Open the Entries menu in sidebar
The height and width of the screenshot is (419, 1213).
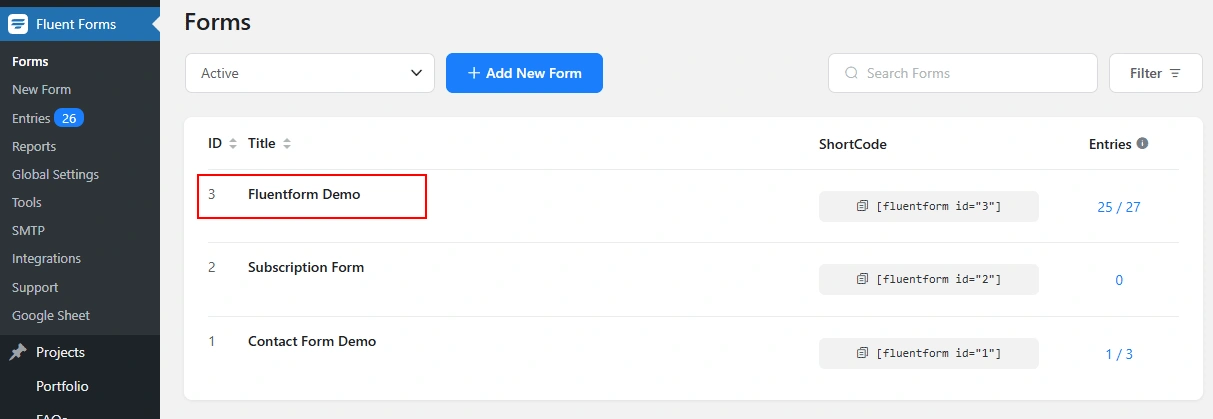tap(31, 118)
